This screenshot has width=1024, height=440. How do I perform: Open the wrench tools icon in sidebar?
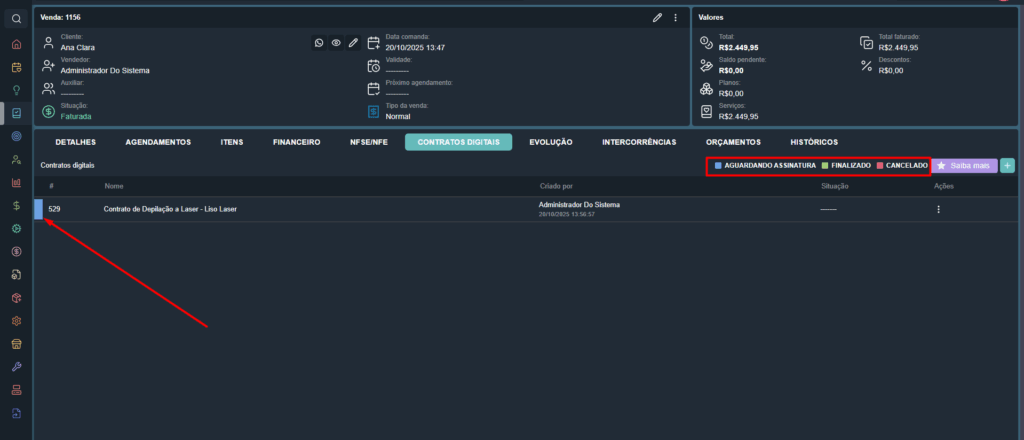16,366
